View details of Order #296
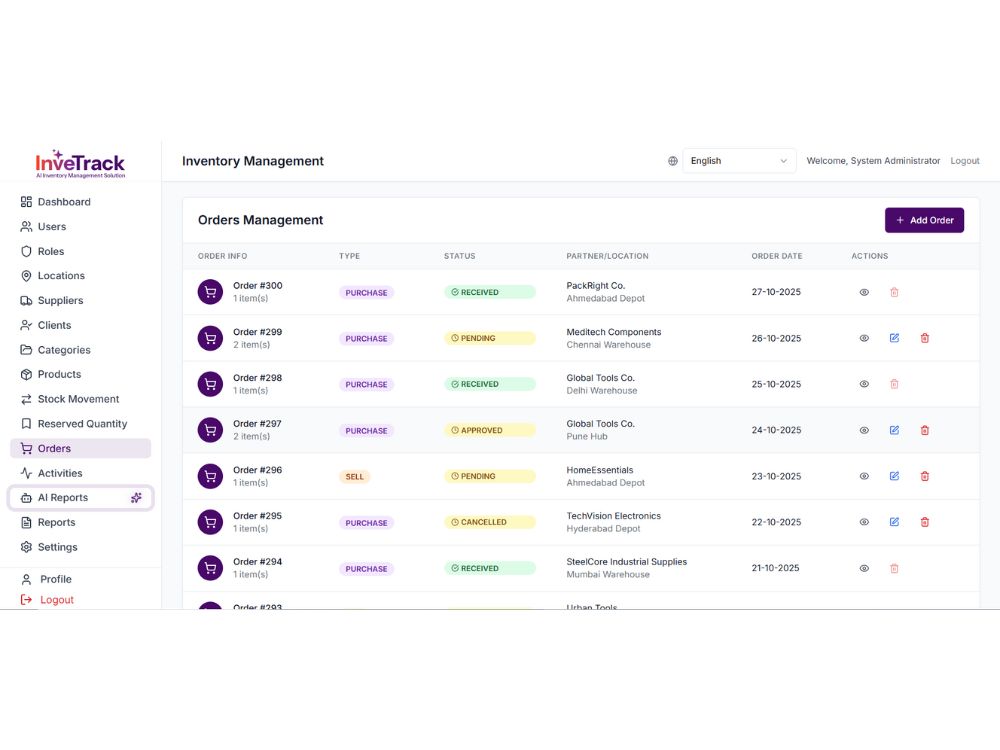The height and width of the screenshot is (750, 1000). (864, 476)
